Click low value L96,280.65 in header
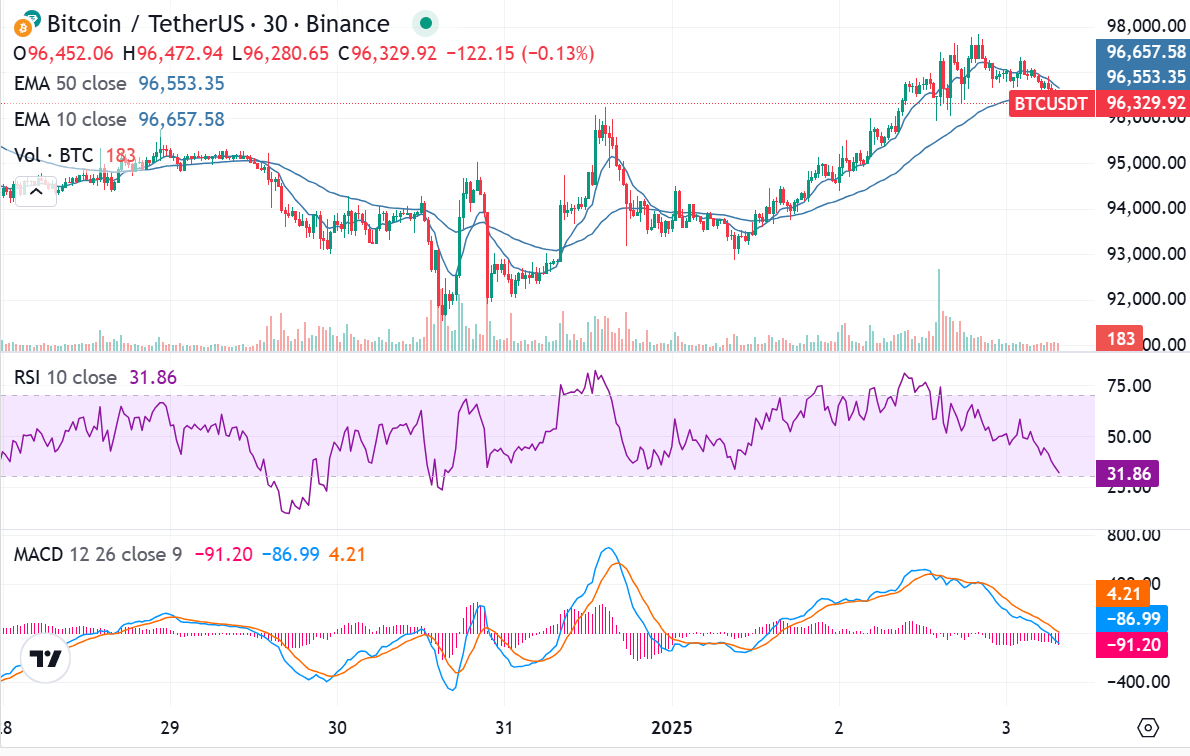Viewport: 1190px width, 756px height. tap(281, 54)
